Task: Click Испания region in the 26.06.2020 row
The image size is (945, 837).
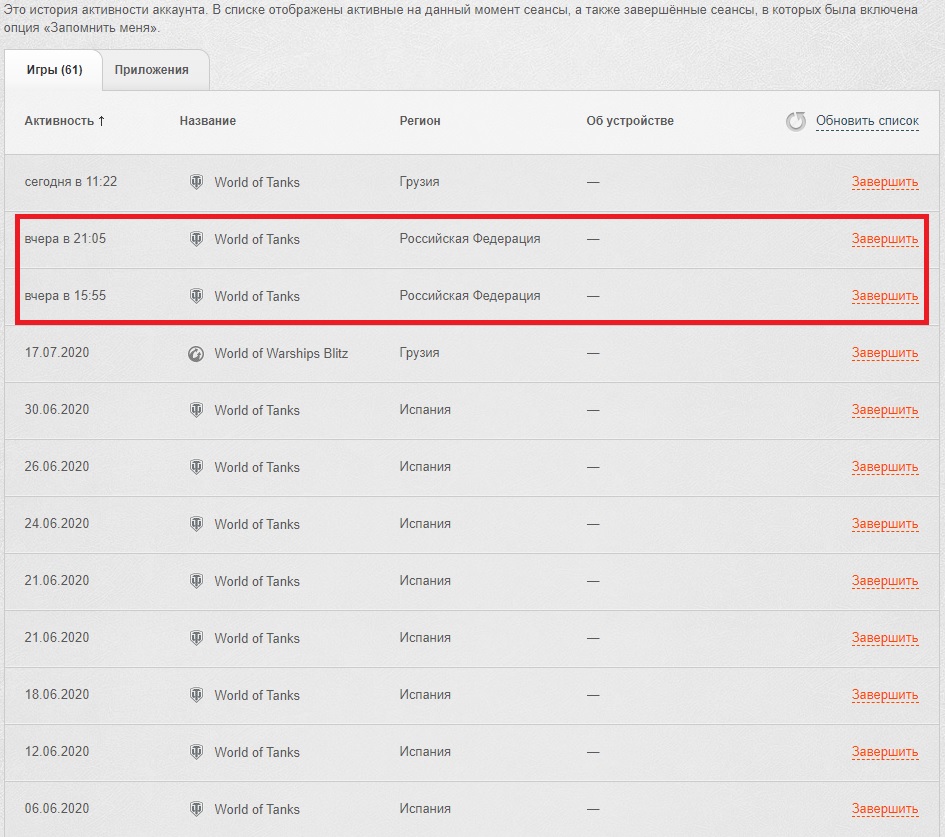Action: (x=425, y=467)
